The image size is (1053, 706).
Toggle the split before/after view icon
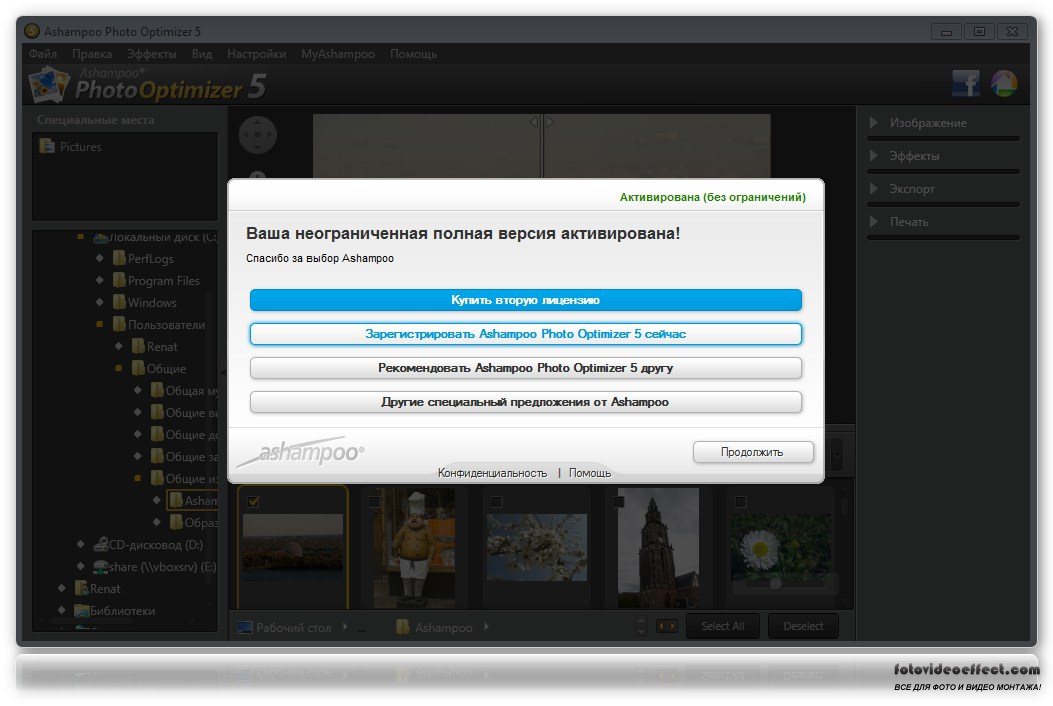pos(666,626)
